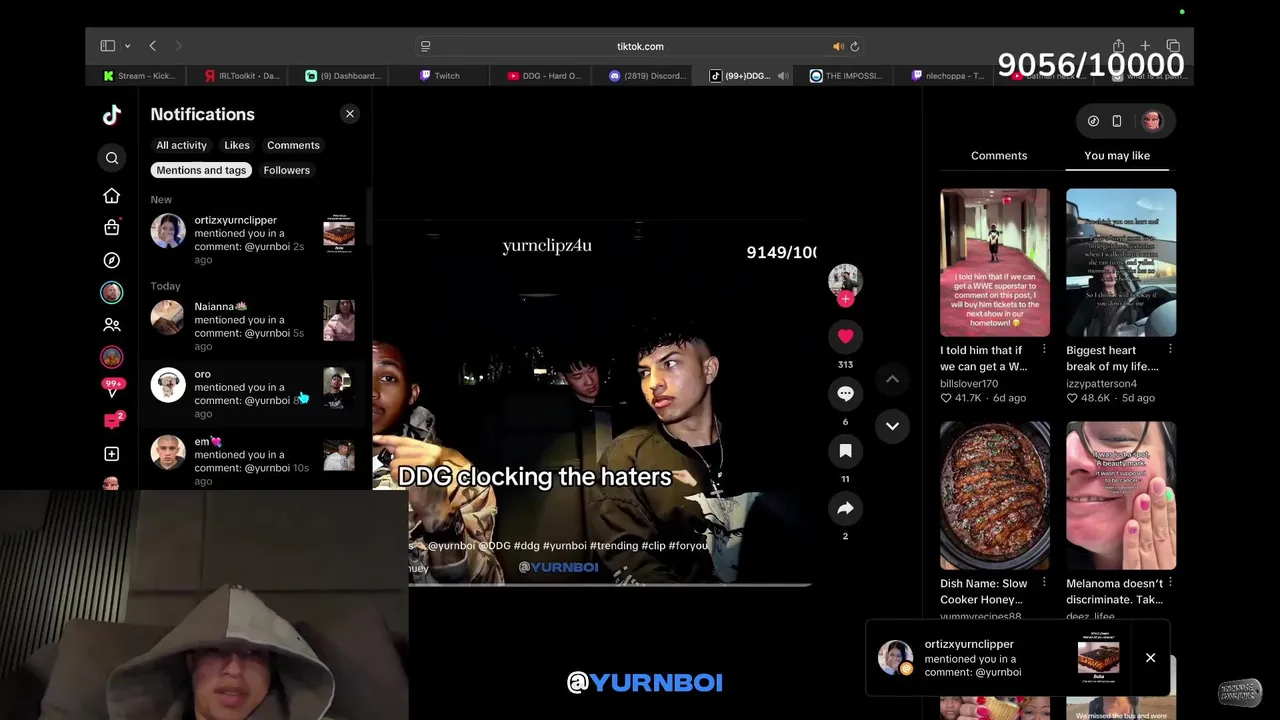Switch to the You may like tab

1117,155
